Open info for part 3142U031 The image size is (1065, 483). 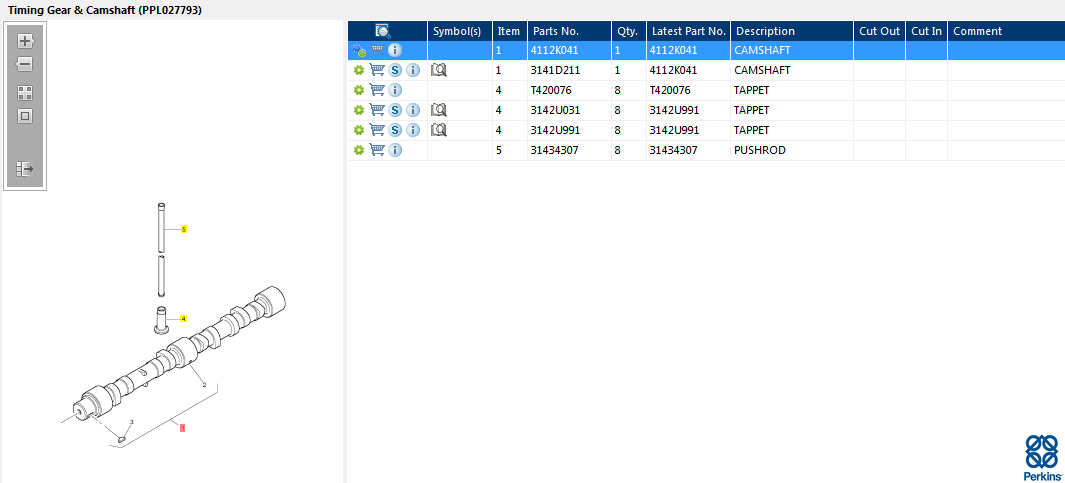(413, 110)
